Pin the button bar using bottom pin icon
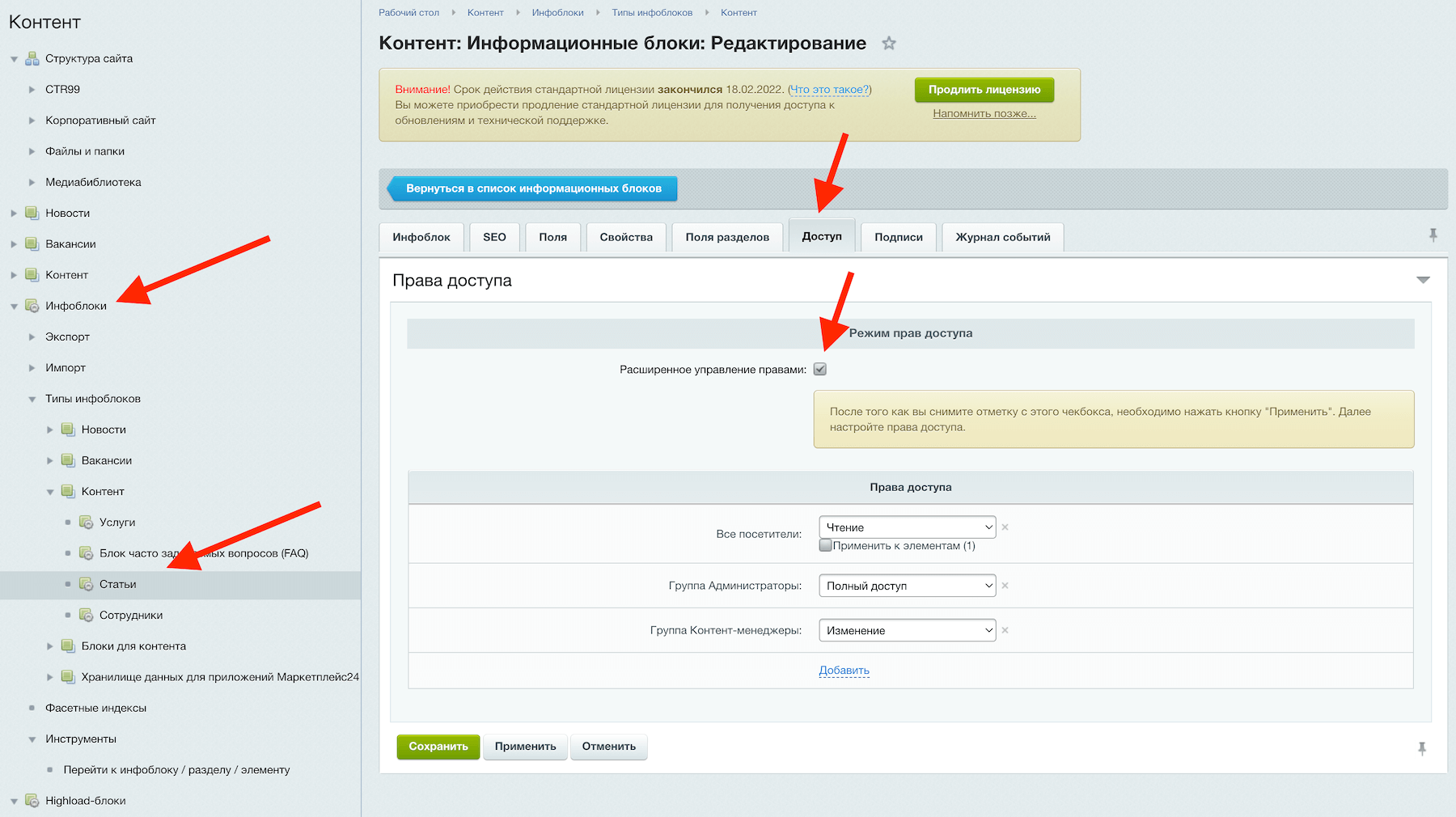The height and width of the screenshot is (817, 1456). (1422, 749)
